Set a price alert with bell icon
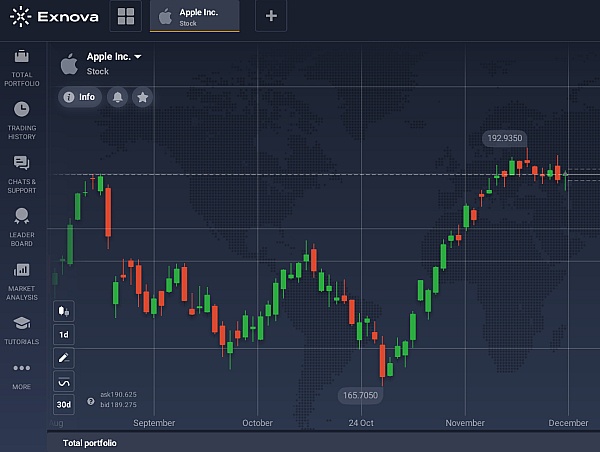600x452 pixels. click(117, 97)
